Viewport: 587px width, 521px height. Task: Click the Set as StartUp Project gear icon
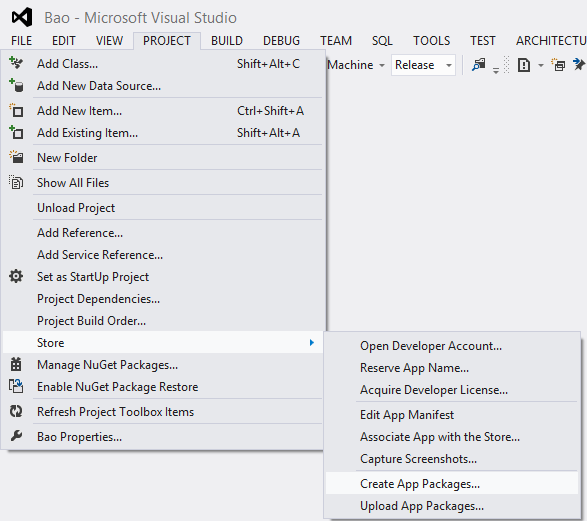(16, 277)
